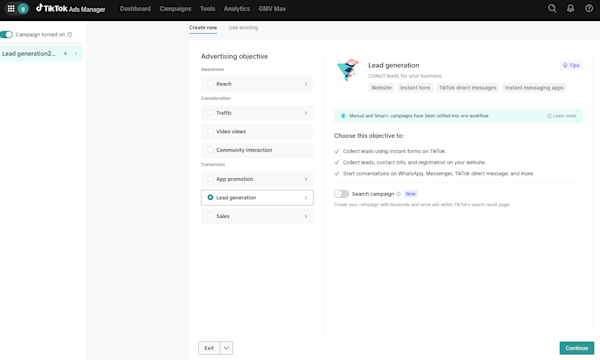Click the Website tag

point(381,88)
